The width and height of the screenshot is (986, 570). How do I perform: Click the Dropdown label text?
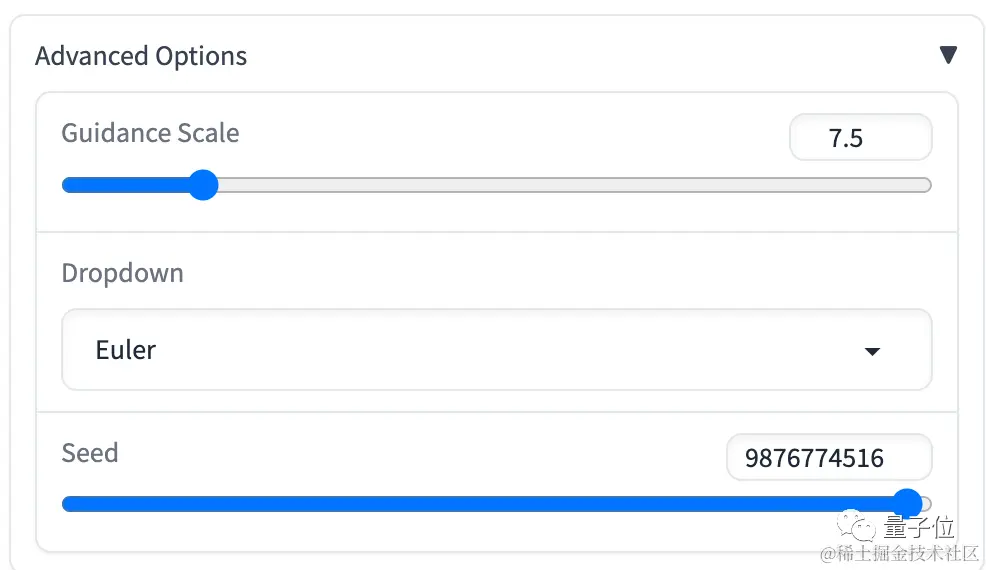[123, 274]
